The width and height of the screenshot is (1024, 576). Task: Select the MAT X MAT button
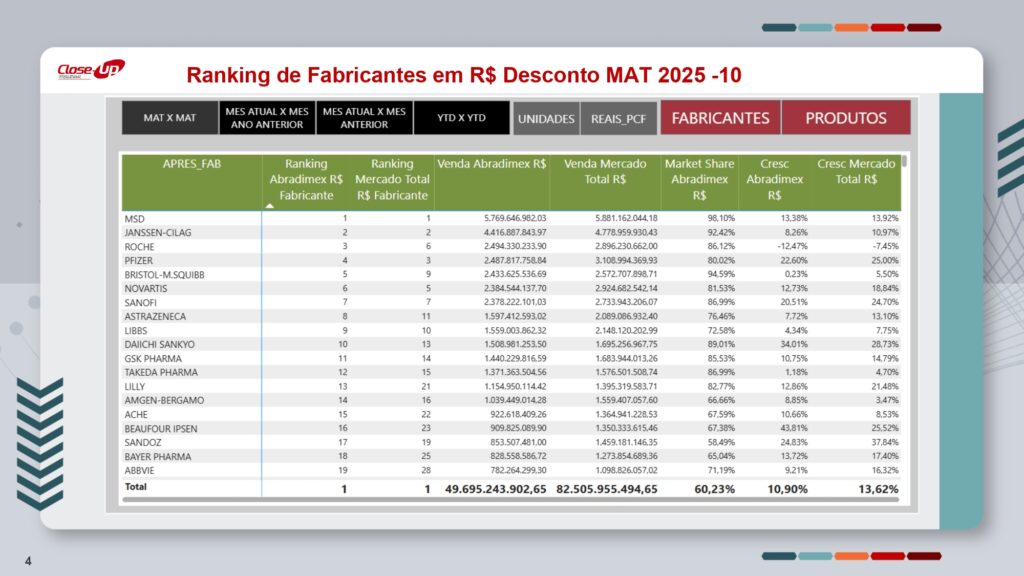169,118
